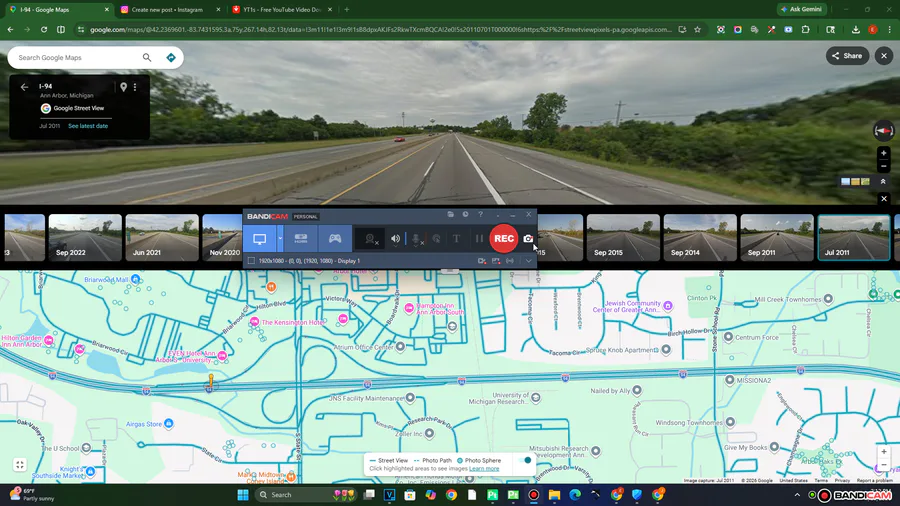Open Bandicam scheduled recording clock icon
Viewport: 900px width, 506px height.
coord(465,215)
